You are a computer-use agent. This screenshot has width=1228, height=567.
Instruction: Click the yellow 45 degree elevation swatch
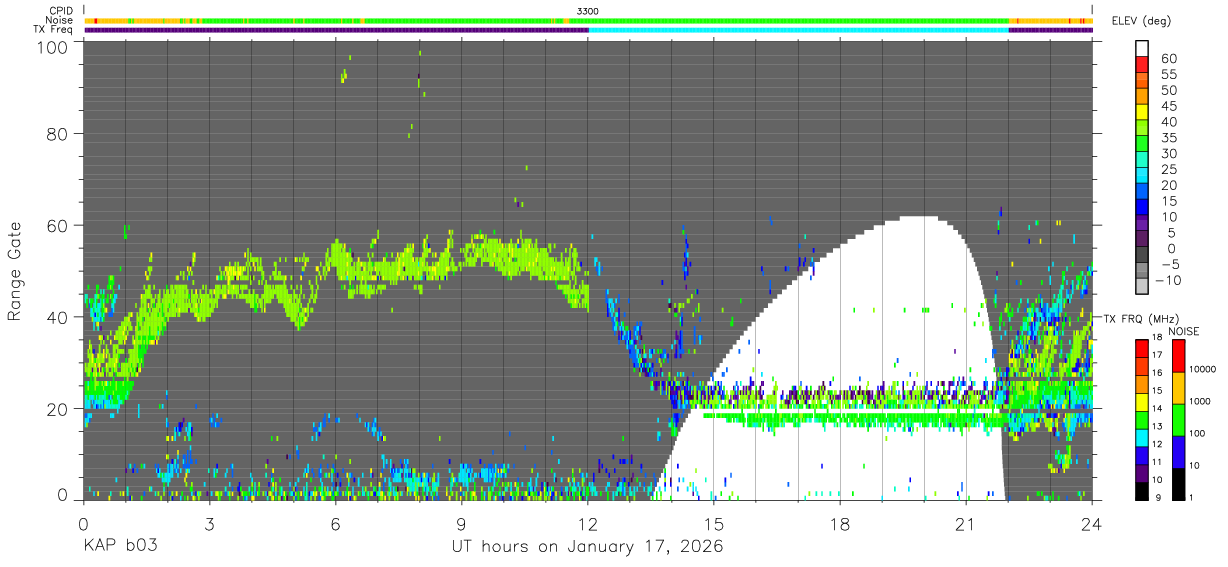[1142, 112]
